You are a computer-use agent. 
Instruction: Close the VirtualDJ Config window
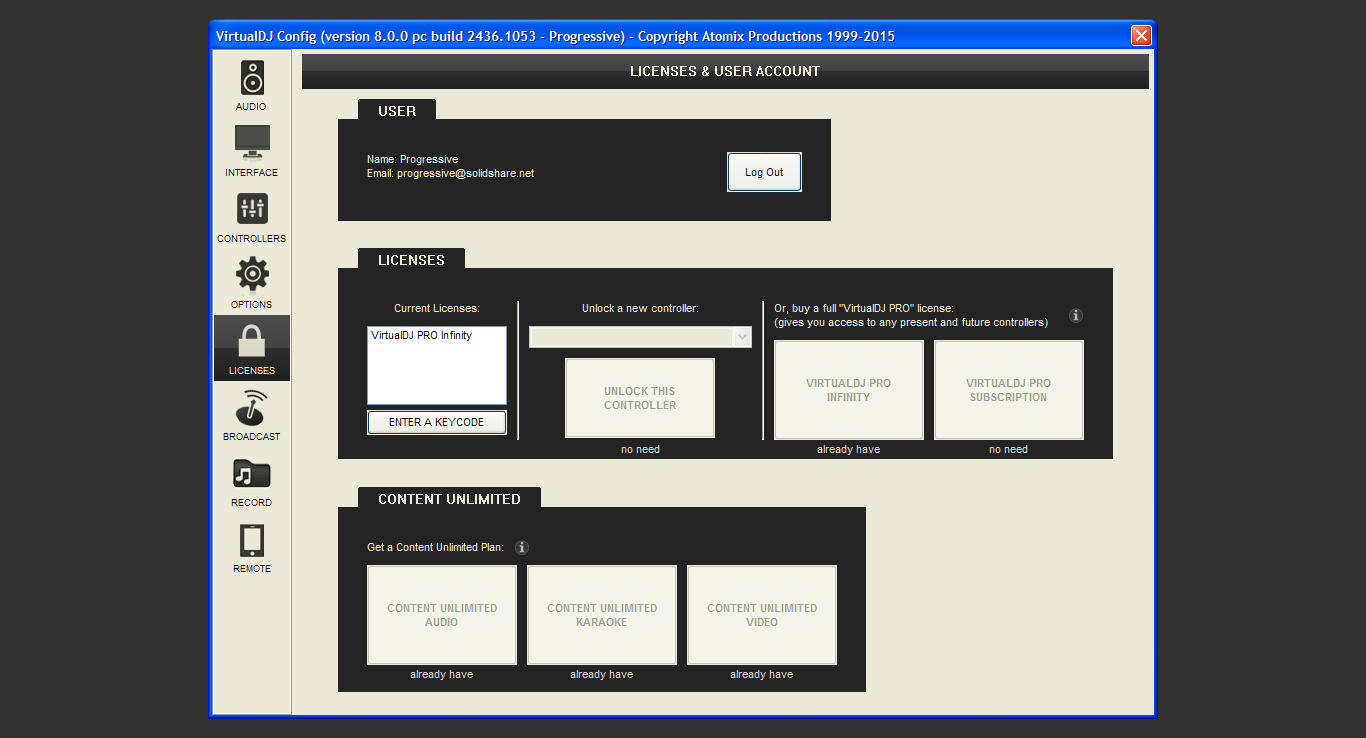[x=1141, y=36]
